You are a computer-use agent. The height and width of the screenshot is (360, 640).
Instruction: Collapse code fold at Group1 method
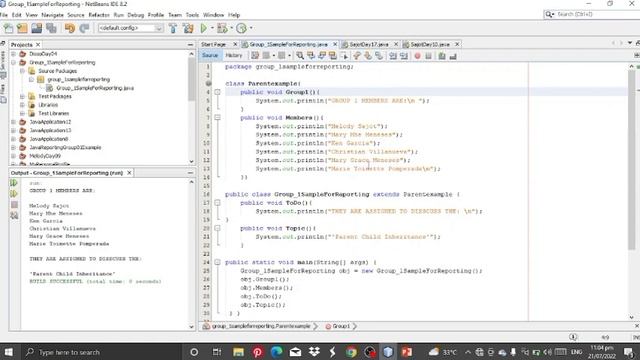(x=217, y=92)
